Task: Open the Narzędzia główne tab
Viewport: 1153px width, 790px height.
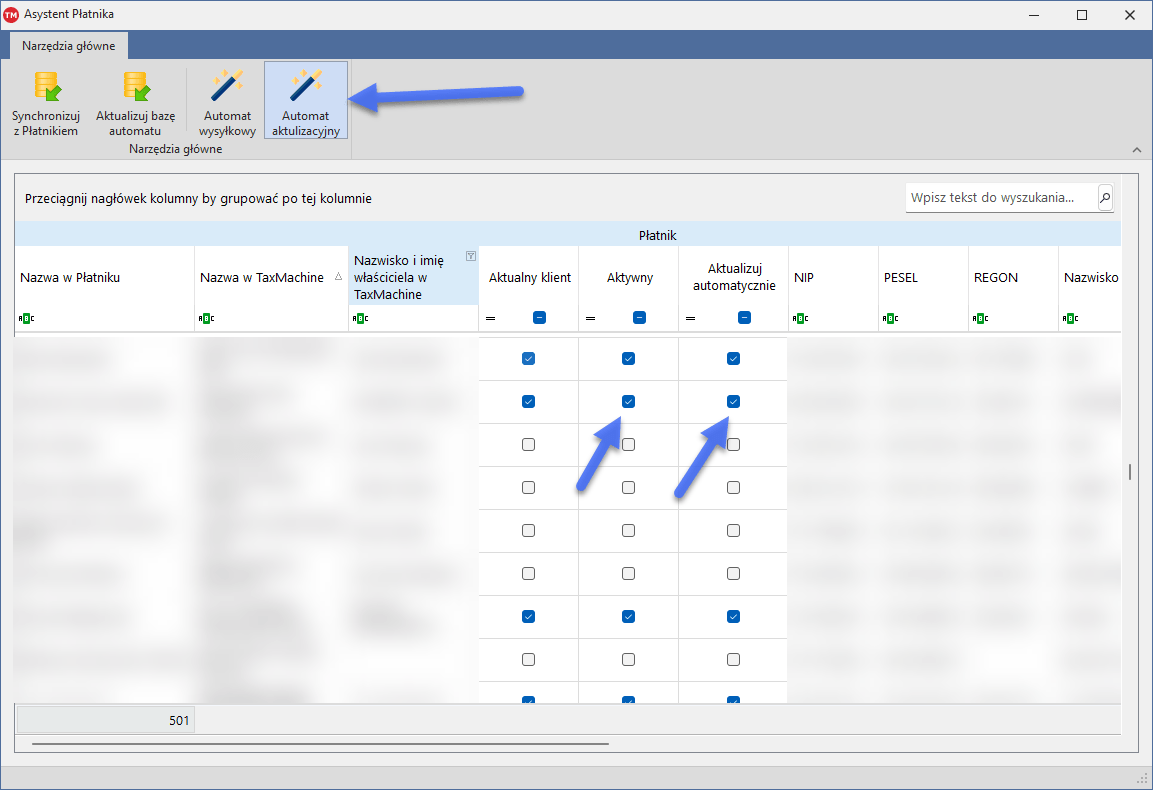Action: pyautogui.click(x=69, y=46)
